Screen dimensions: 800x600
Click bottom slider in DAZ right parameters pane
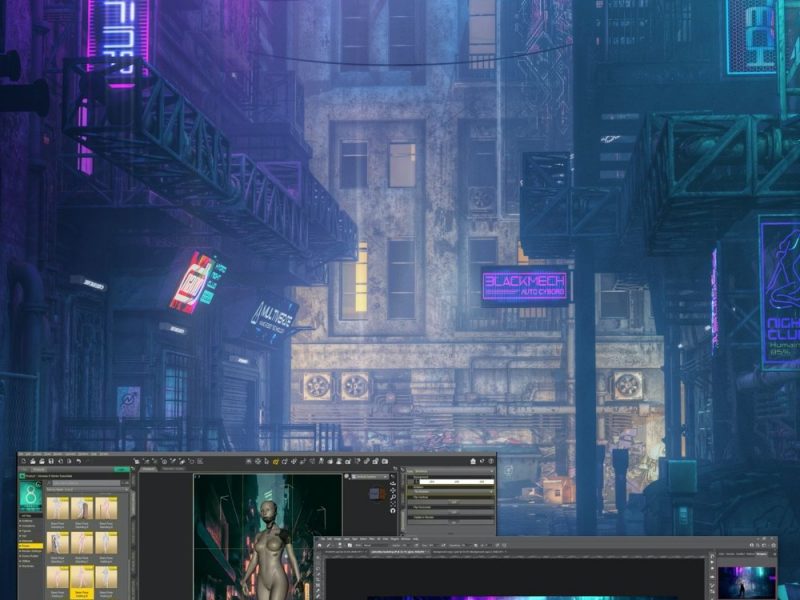[x=452, y=522]
